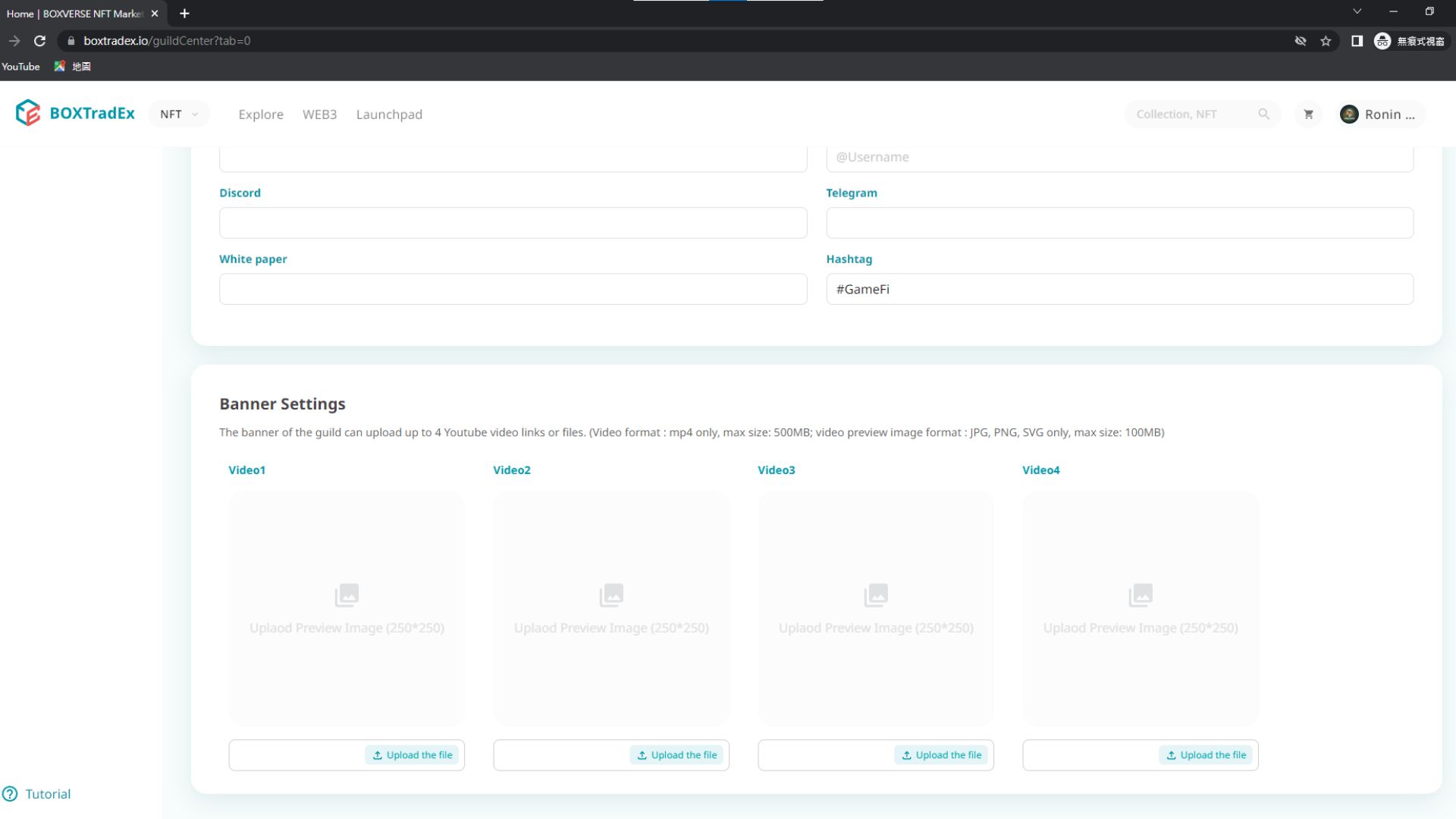Expand the NFT dropdown selector

point(179,115)
